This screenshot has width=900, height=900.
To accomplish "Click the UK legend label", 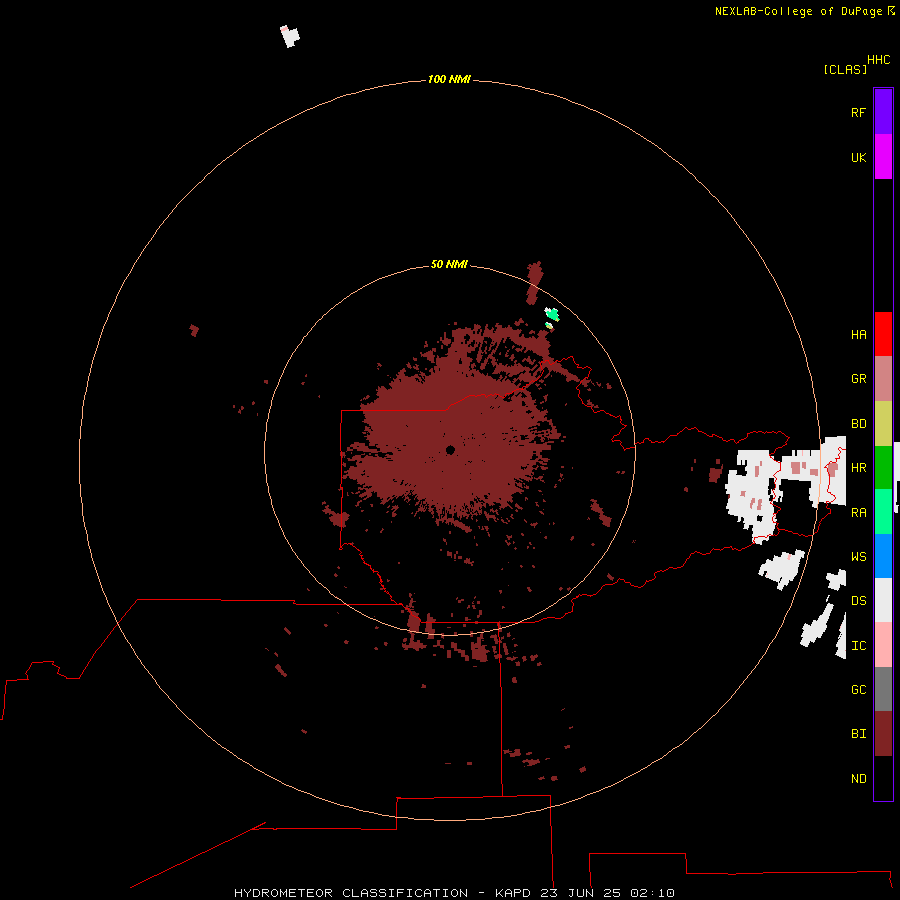I will click(x=858, y=157).
